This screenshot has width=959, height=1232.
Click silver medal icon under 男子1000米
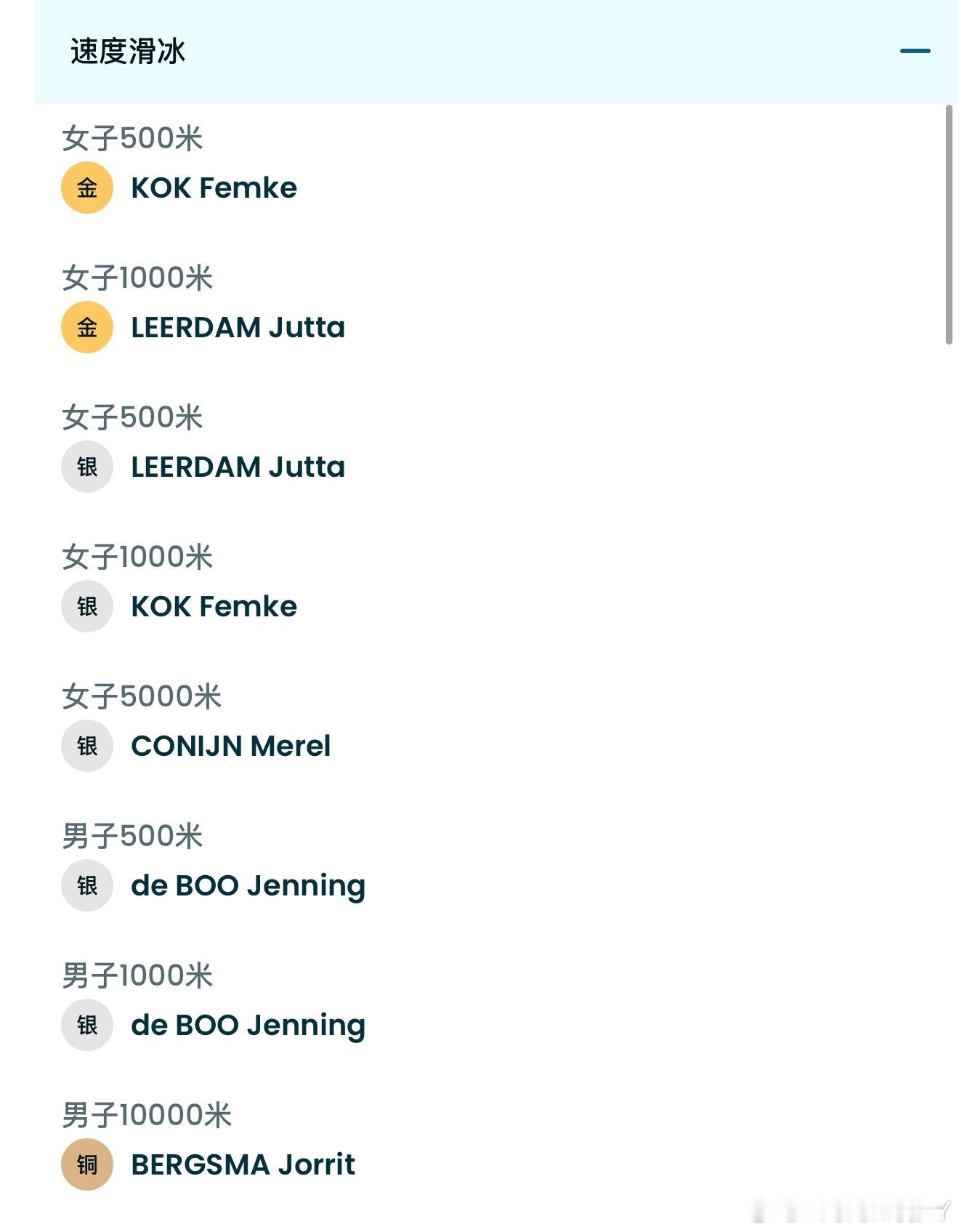click(x=87, y=1025)
